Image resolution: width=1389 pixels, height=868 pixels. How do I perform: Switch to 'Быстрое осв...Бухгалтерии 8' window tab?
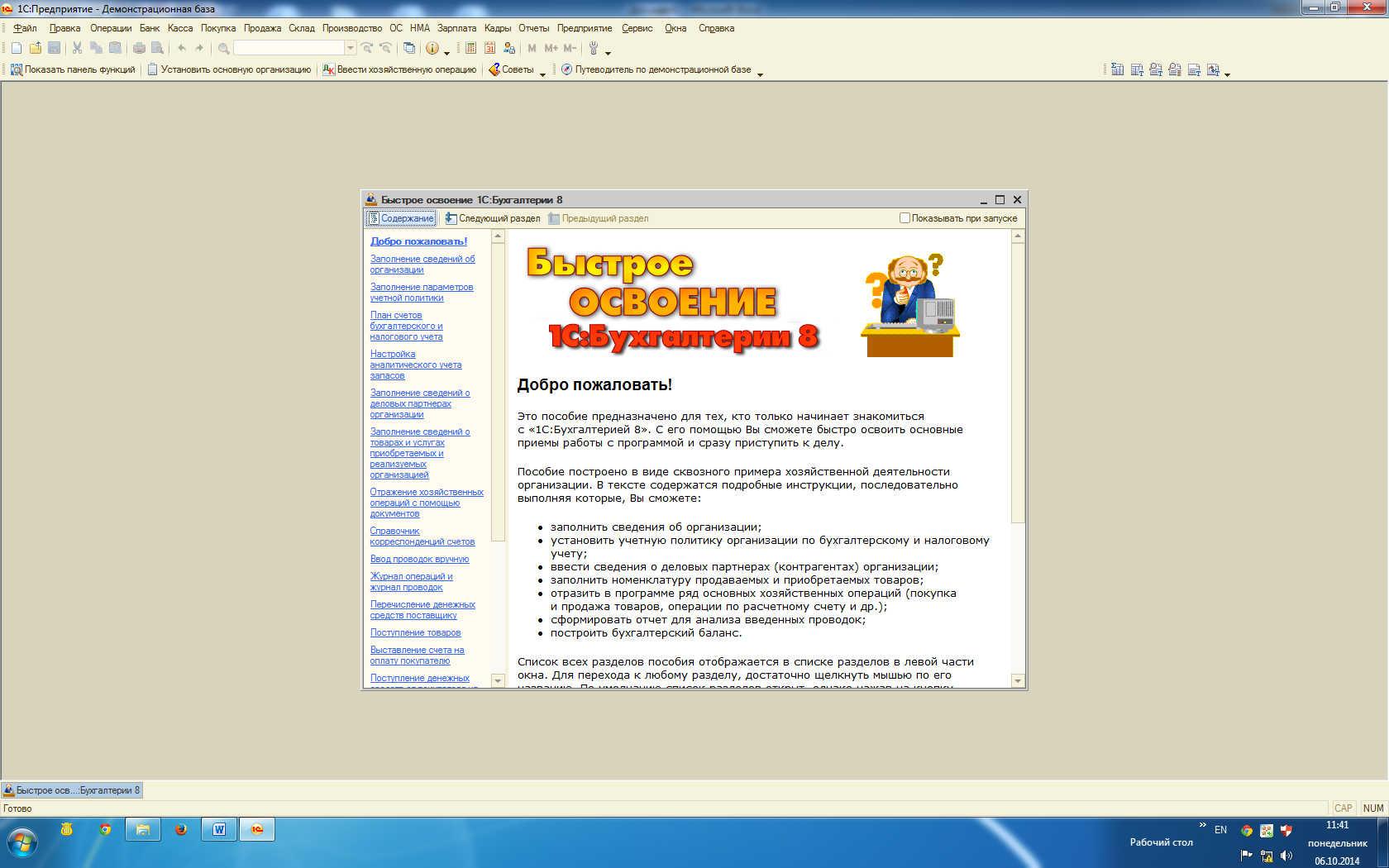(x=72, y=790)
